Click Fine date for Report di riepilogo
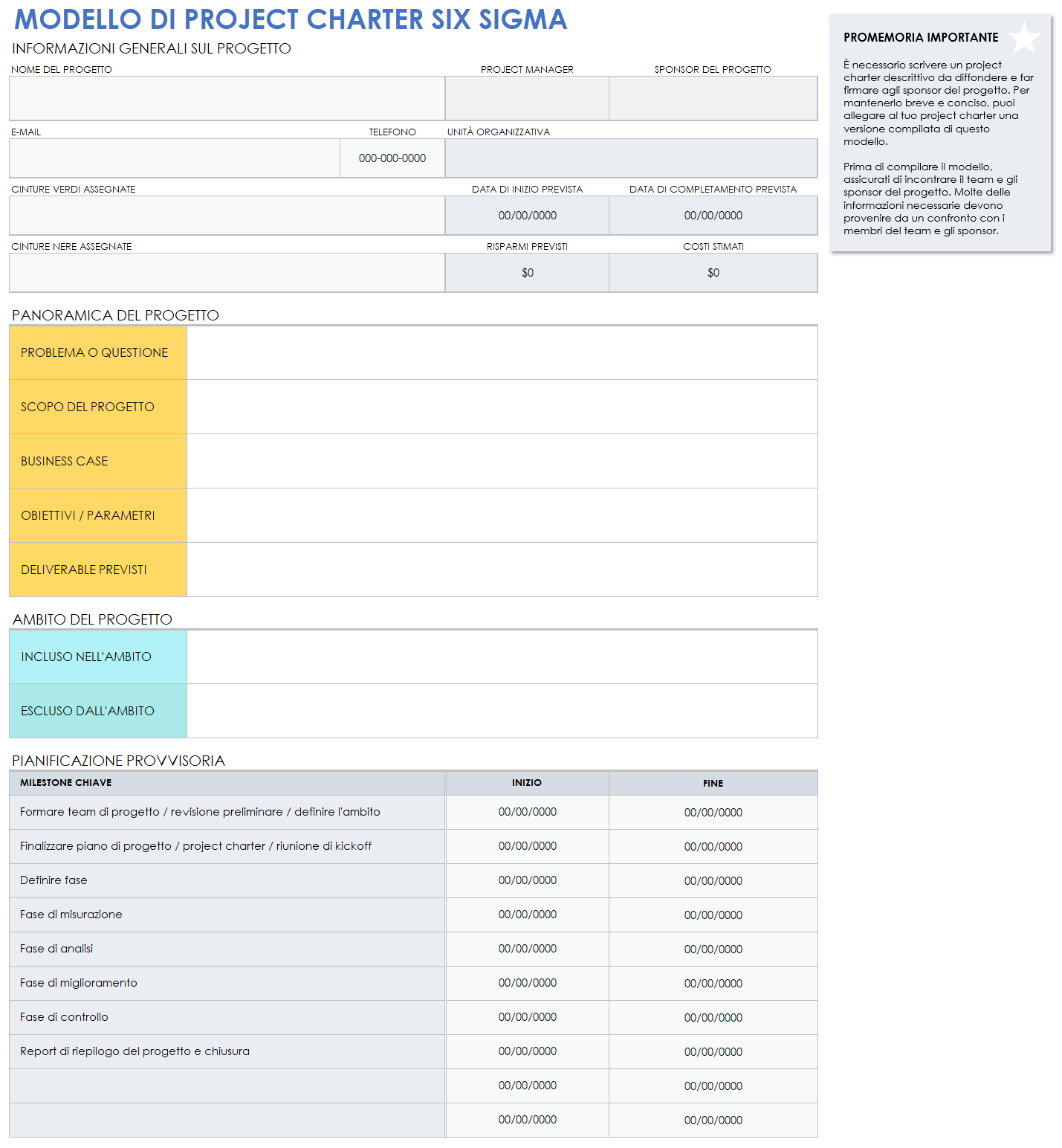 click(713, 1052)
